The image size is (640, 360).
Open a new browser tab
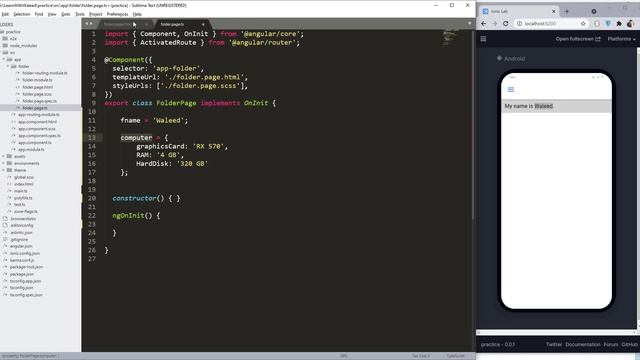click(x=567, y=11)
